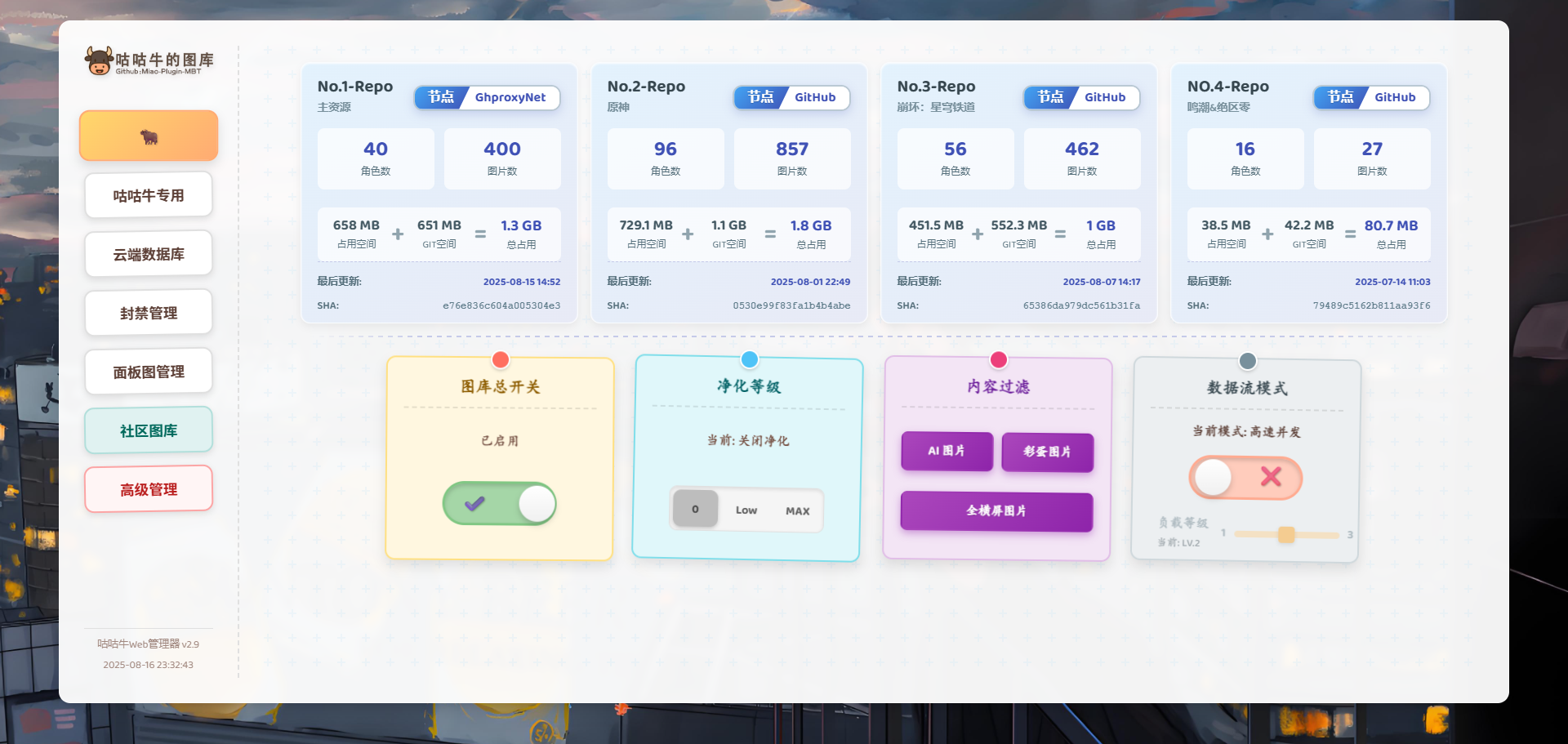Image resolution: width=1568 pixels, height=744 pixels.
Task: Click the 当前: LV.2 load level label
Action: tap(1178, 542)
